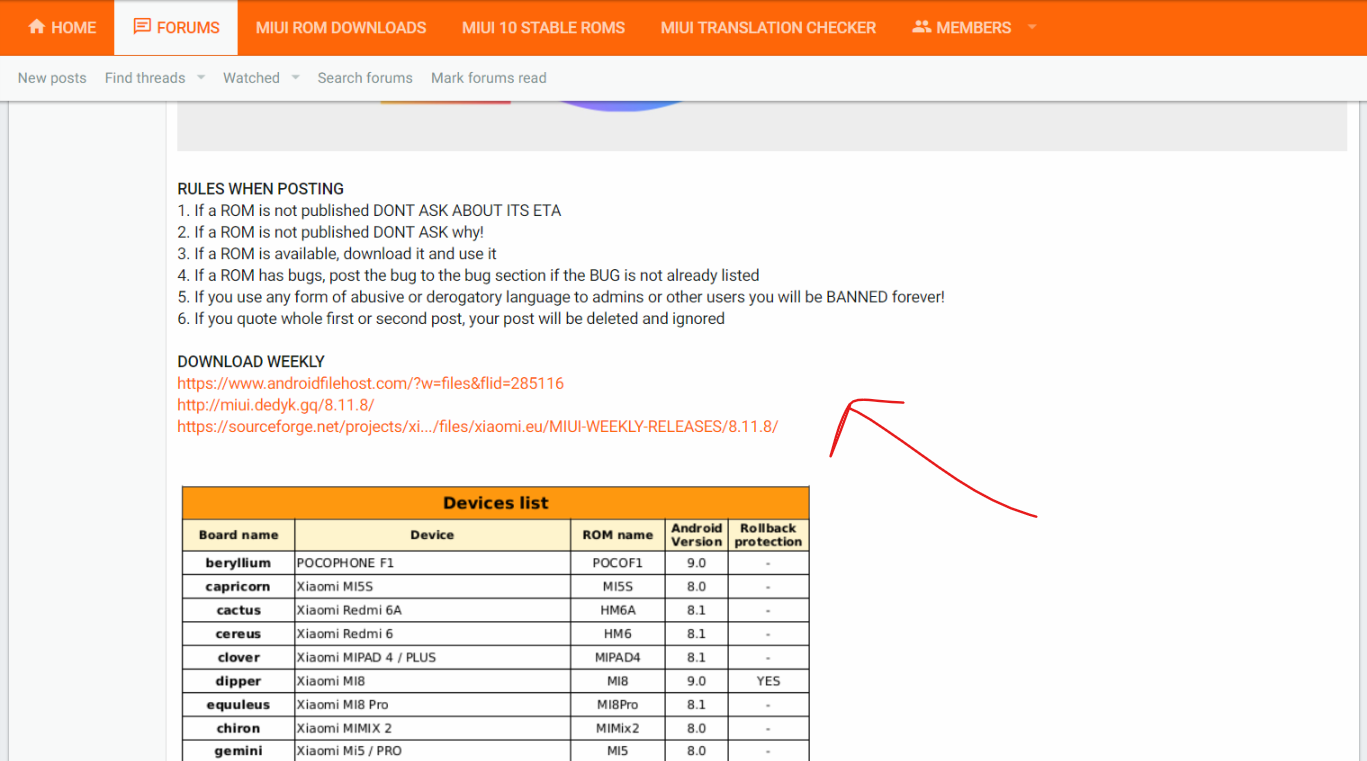Click the people icon beside MEMBERS

coord(921,27)
